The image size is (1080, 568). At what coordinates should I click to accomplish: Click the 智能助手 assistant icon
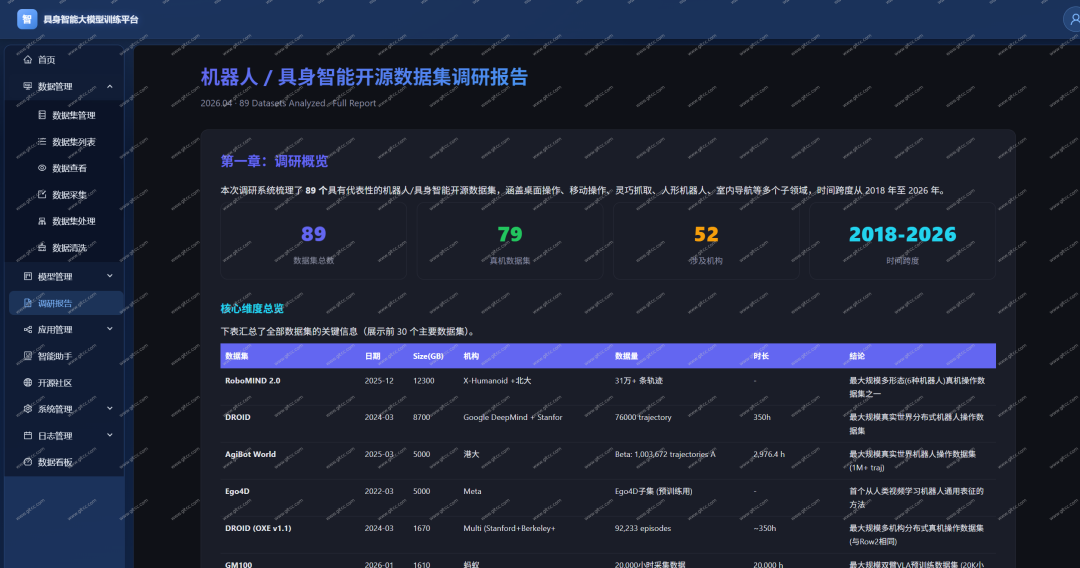28,357
